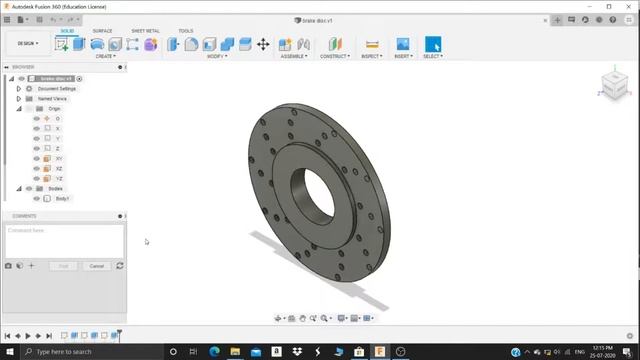Select the Joint tool
The image size is (640, 360).
point(303,44)
